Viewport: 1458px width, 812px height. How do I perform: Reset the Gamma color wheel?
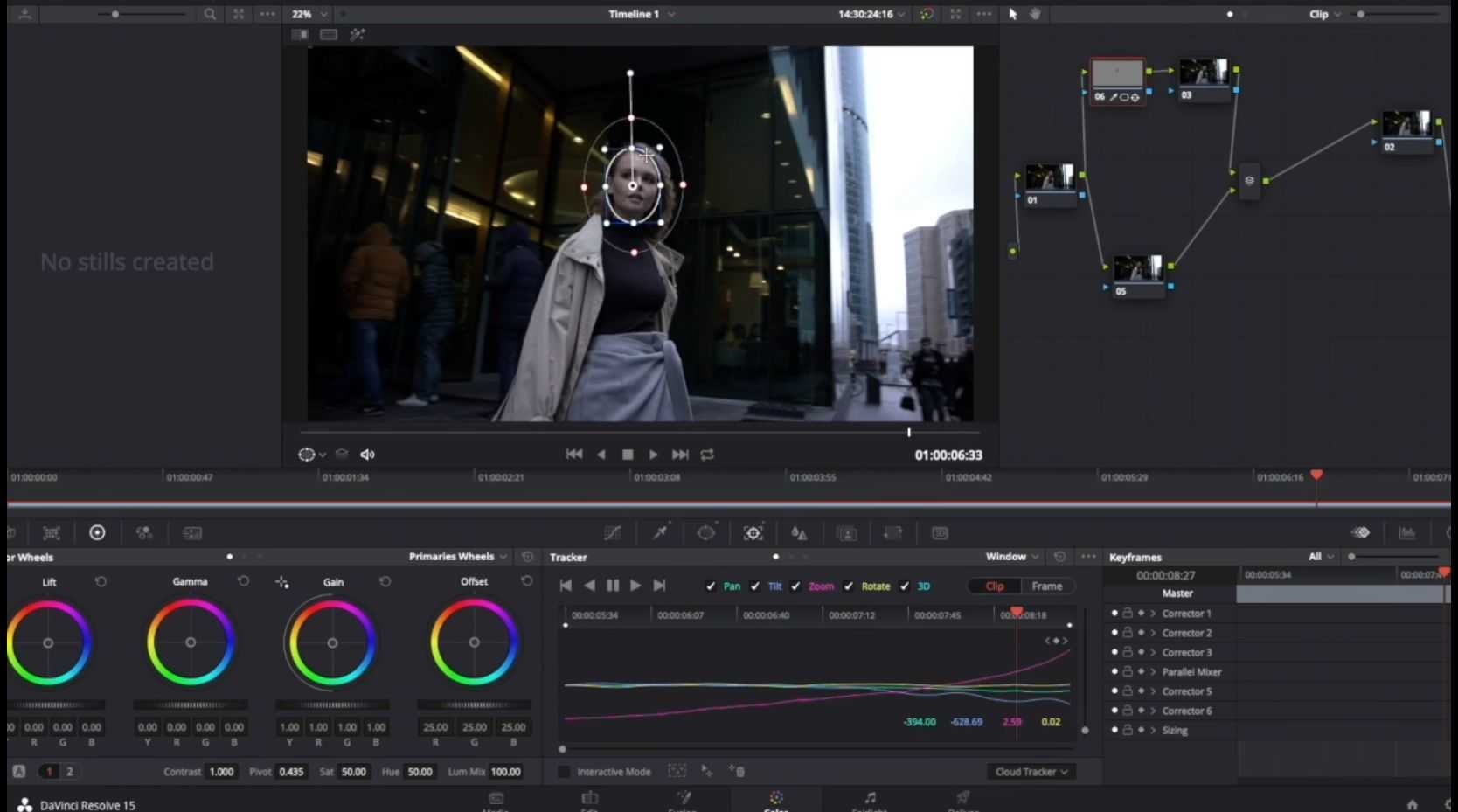pos(243,581)
